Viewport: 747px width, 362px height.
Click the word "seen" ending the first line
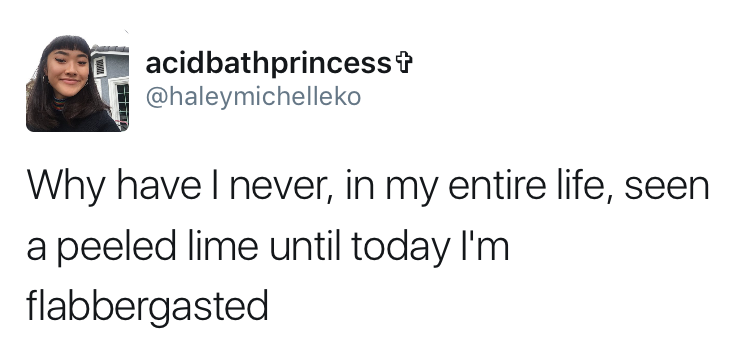(x=667, y=188)
